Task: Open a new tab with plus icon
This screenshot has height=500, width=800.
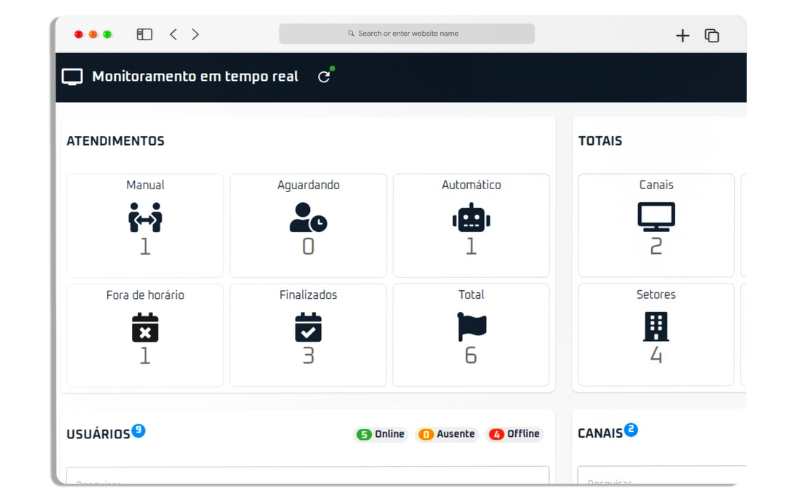Action: pos(682,35)
